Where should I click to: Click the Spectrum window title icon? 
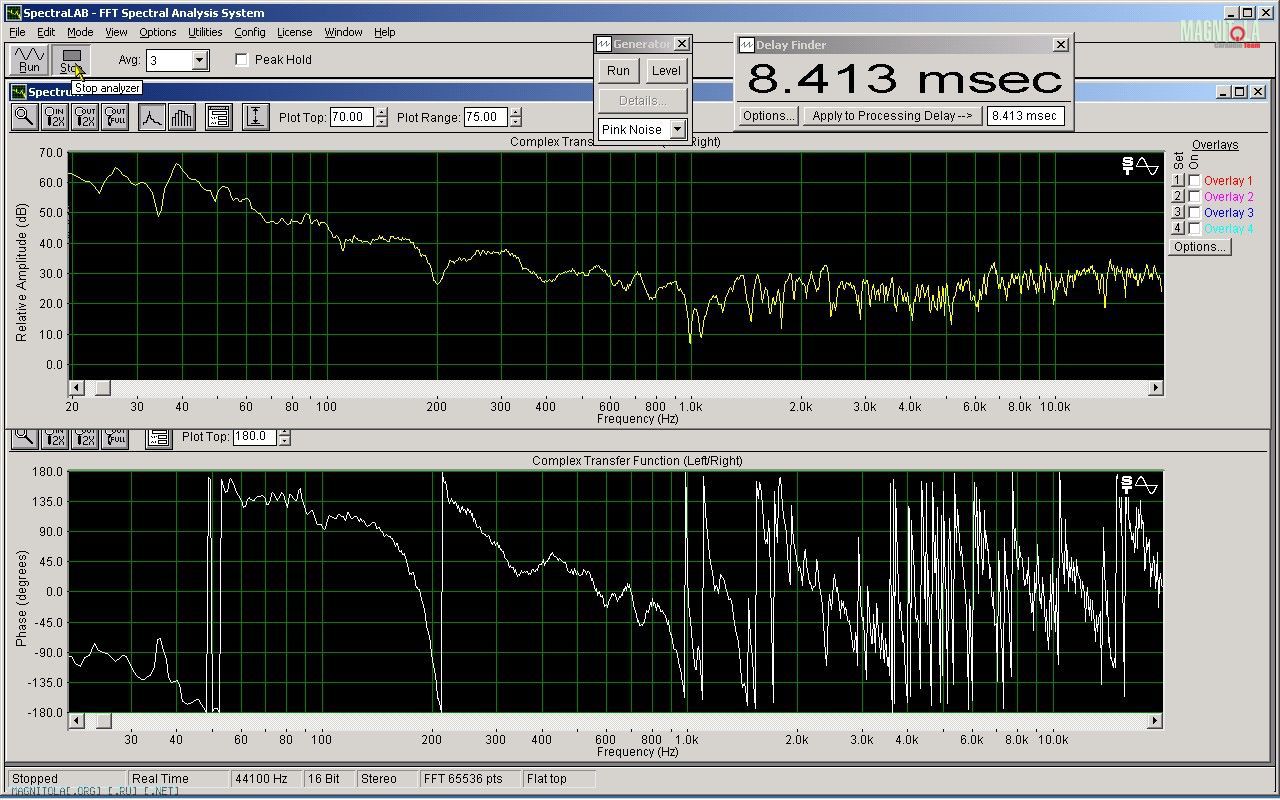(18, 92)
